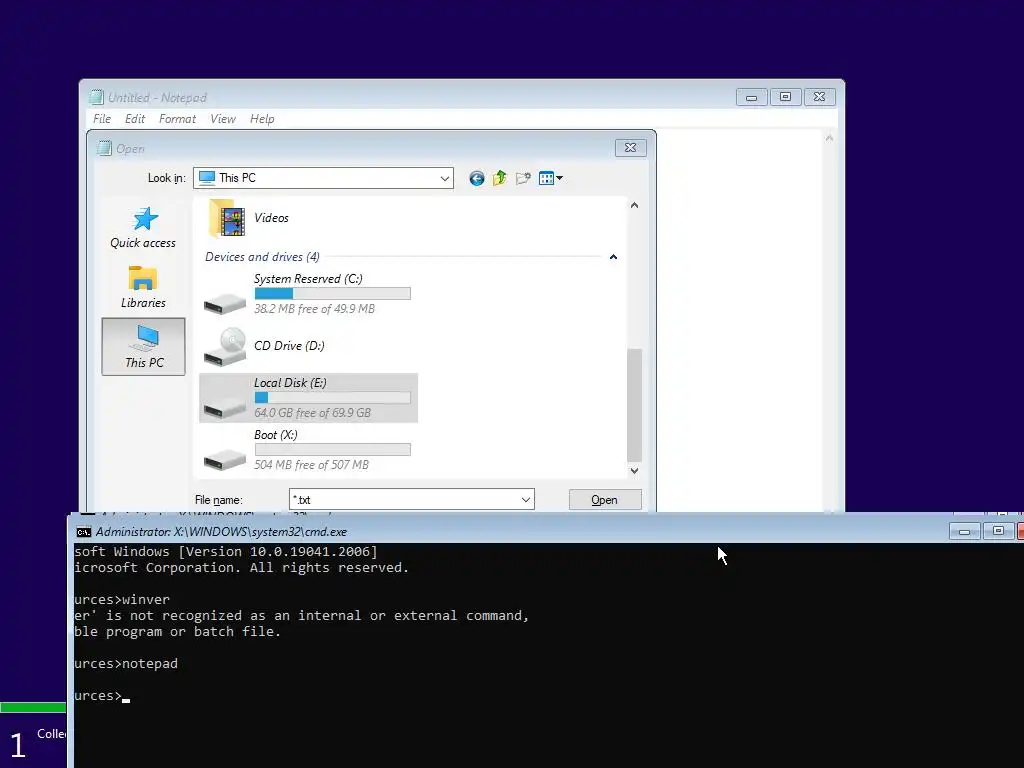The image size is (1024, 768).
Task: Maximize the Notepad window
Action: click(x=786, y=97)
